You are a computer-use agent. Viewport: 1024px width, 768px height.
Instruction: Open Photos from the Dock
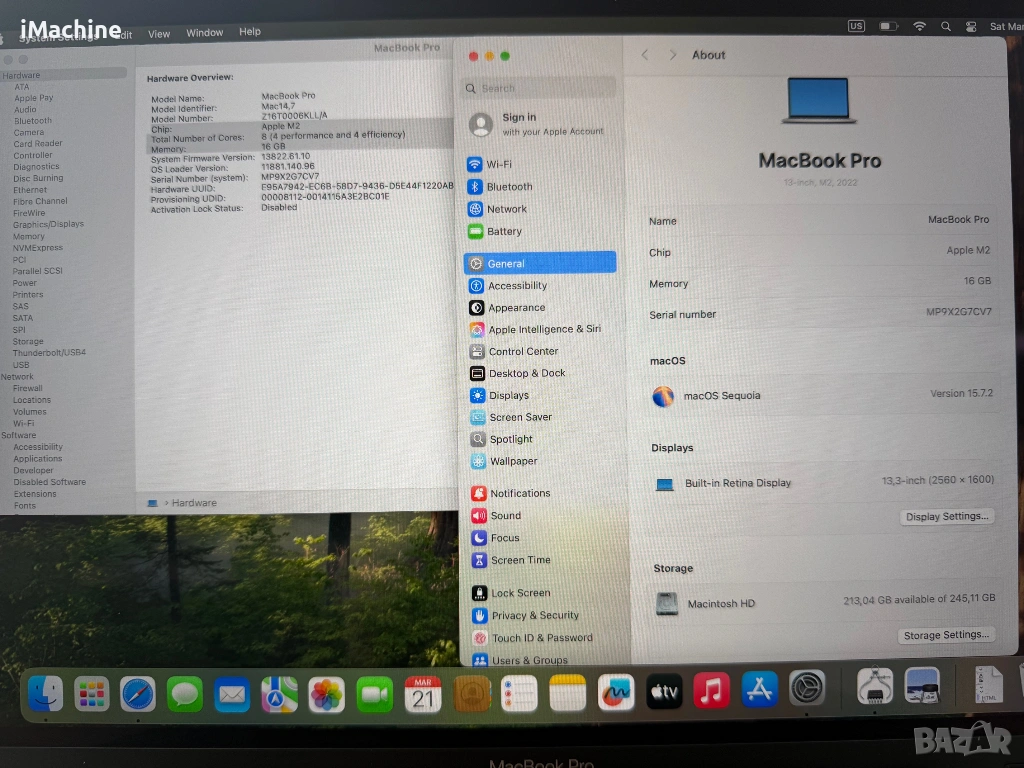pyautogui.click(x=327, y=694)
